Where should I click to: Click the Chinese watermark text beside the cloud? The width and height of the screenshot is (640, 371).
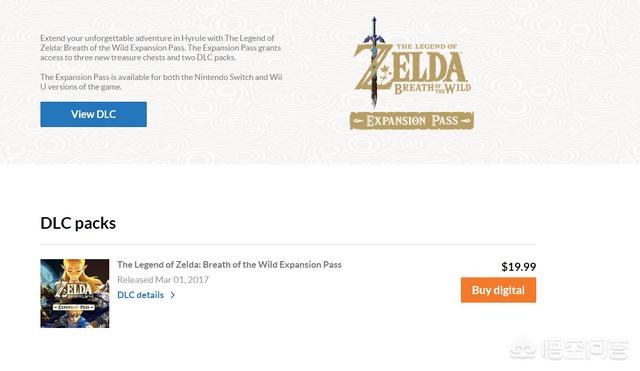pyautogui.click(x=584, y=350)
